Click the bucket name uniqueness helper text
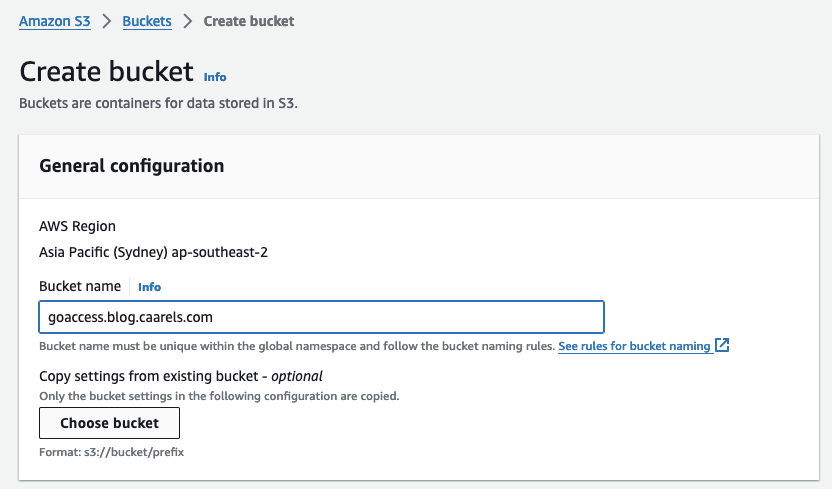Viewport: 832px width, 489px height. [x=296, y=346]
